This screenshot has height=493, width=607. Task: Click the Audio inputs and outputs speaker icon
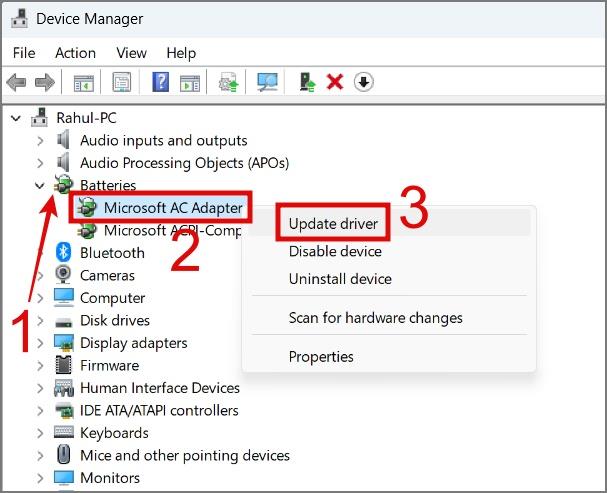coord(63,140)
